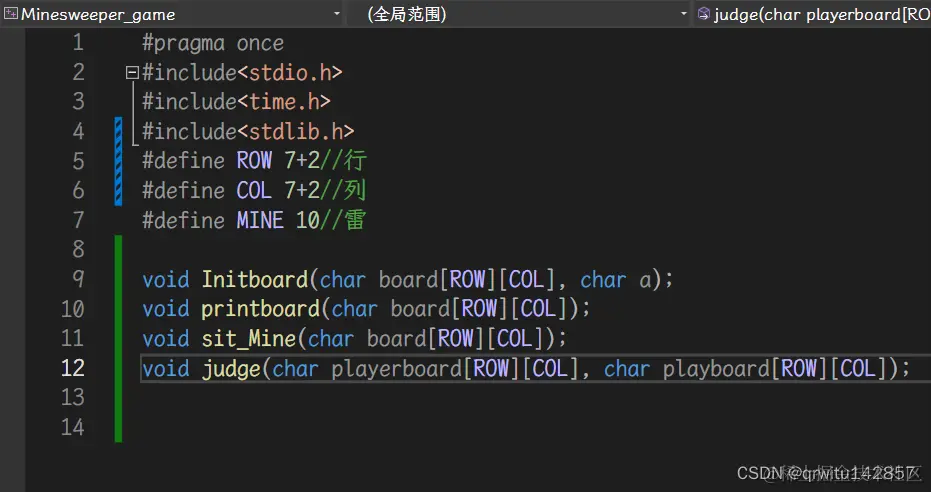Viewport: 931px width, 492px height.
Task: Click the 'char a' parameter on line 9
Action: point(616,279)
